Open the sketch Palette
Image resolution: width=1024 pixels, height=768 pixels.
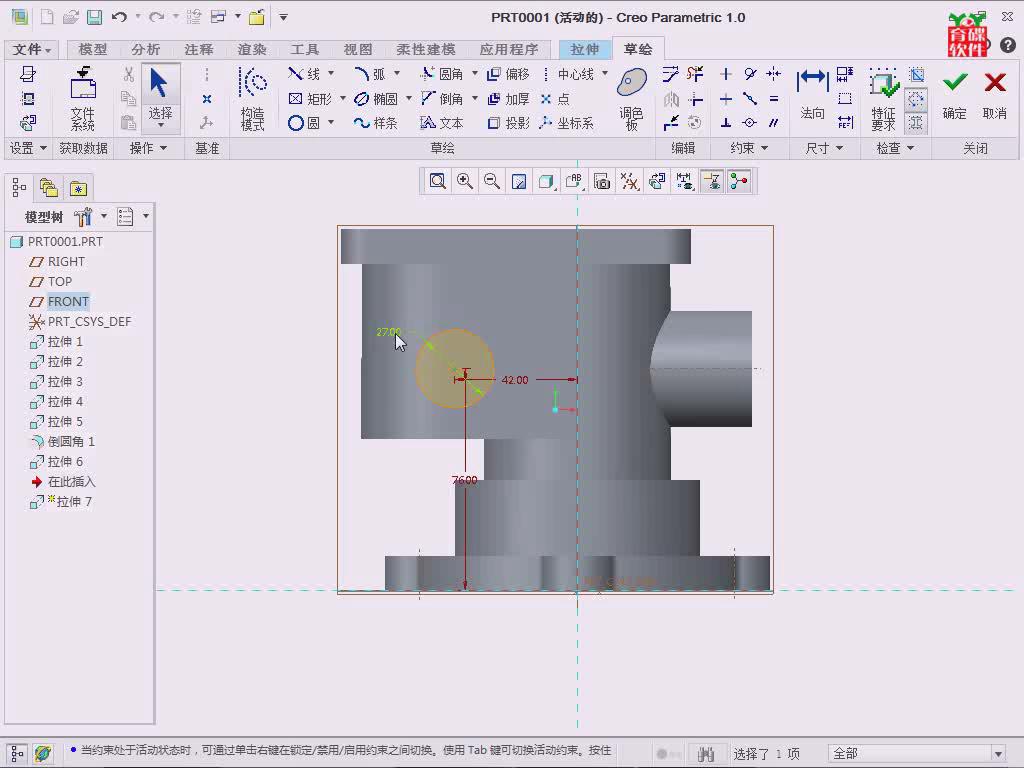point(632,98)
